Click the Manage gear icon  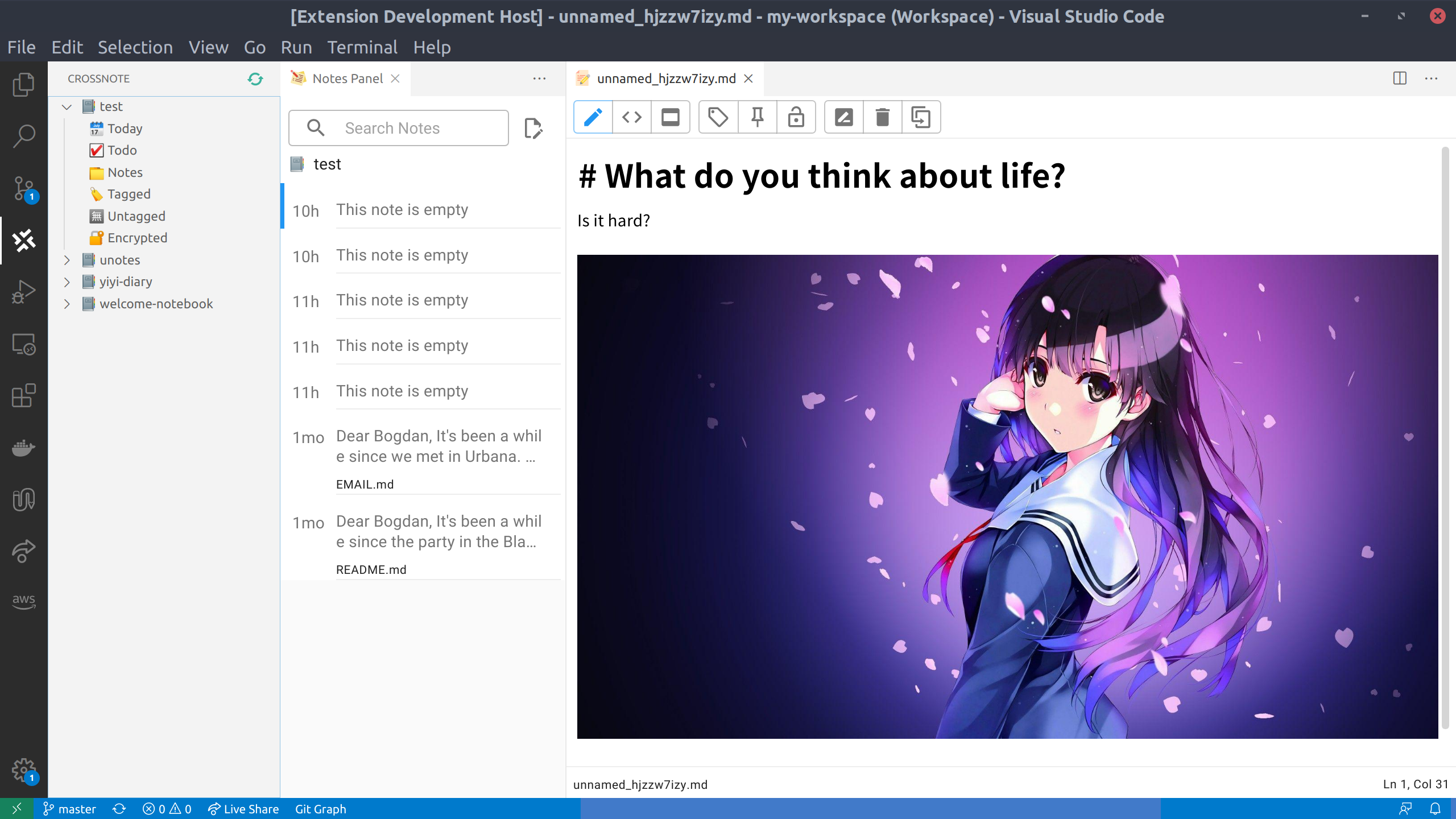click(x=23, y=771)
